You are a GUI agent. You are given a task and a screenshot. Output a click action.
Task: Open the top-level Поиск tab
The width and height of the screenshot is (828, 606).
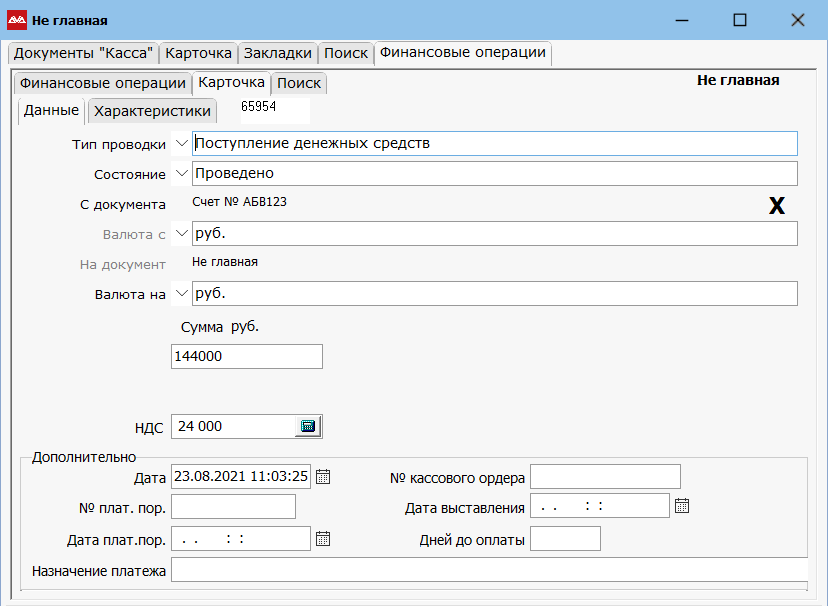click(x=346, y=53)
